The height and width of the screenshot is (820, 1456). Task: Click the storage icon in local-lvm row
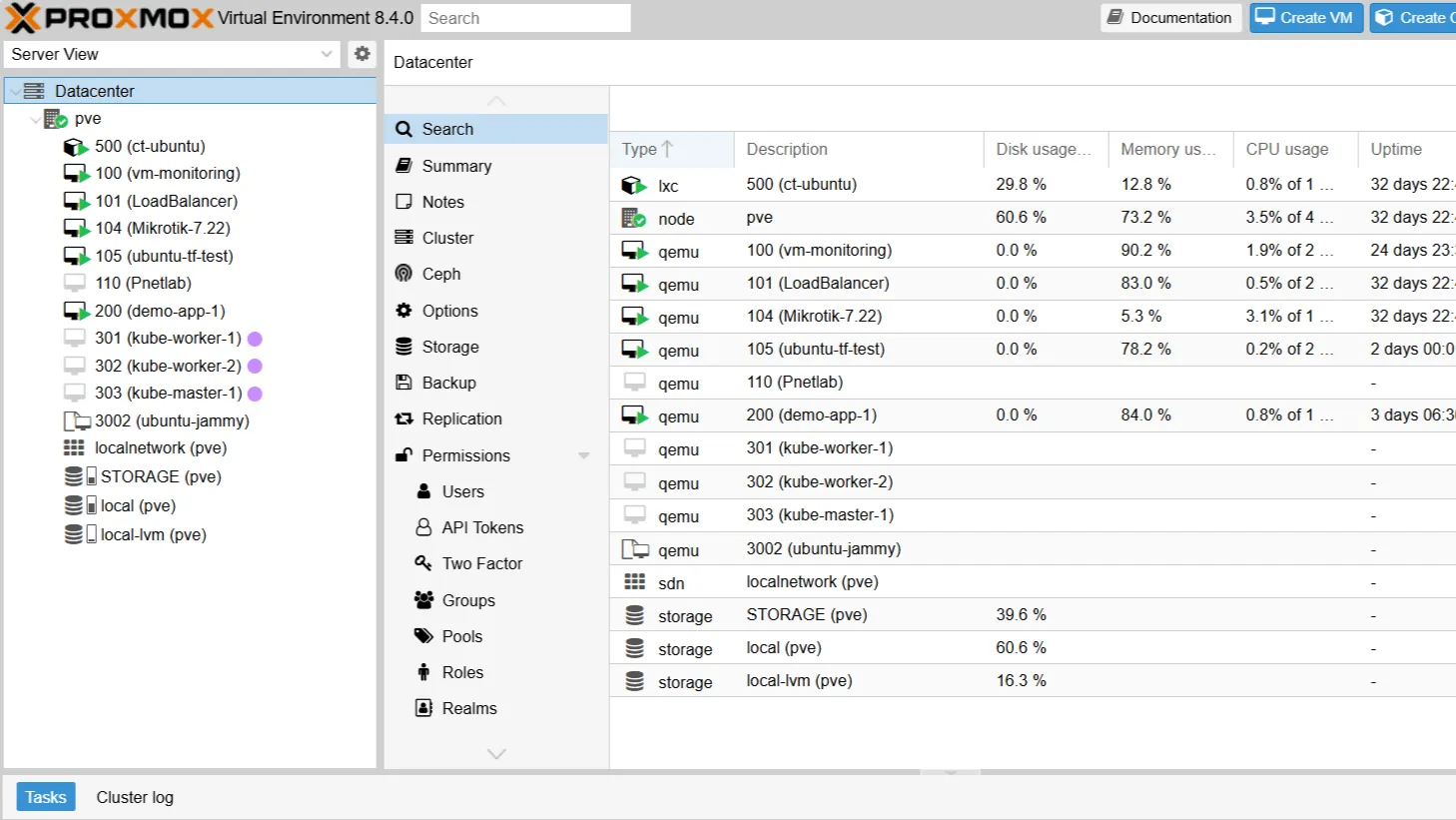(x=634, y=681)
